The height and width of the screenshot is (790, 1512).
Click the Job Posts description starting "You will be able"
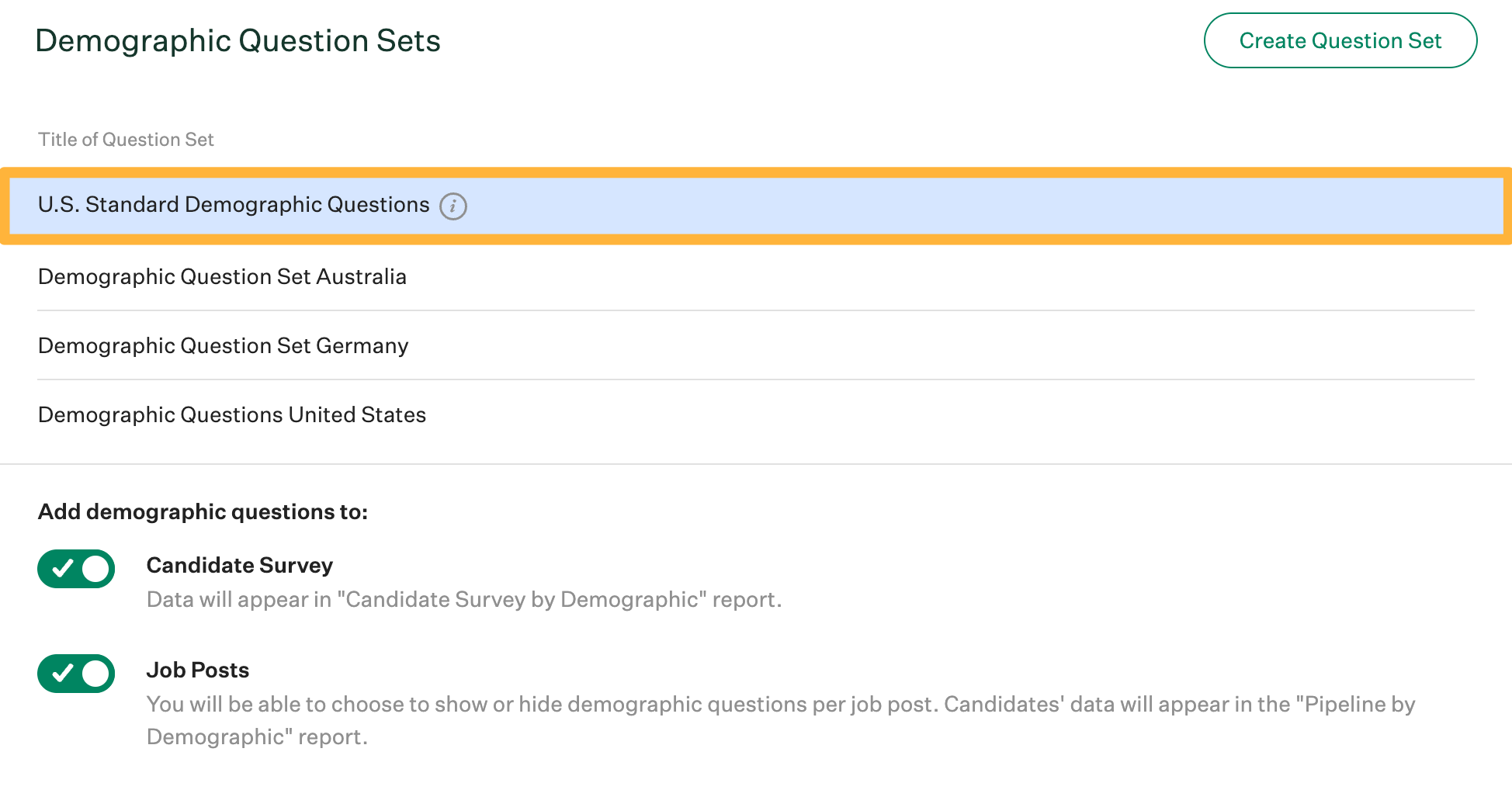point(543,705)
